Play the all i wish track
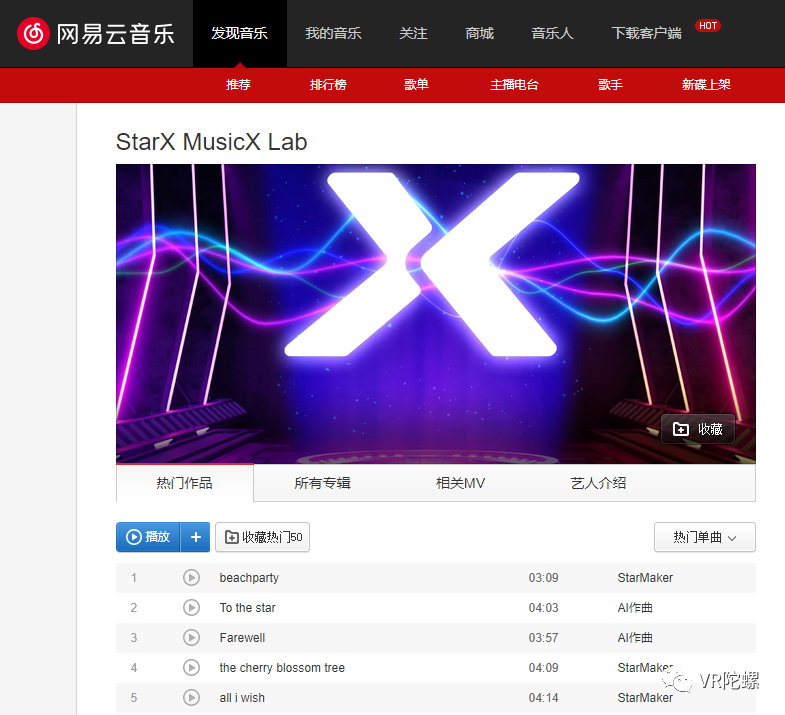The height and width of the screenshot is (715, 785). (x=191, y=697)
